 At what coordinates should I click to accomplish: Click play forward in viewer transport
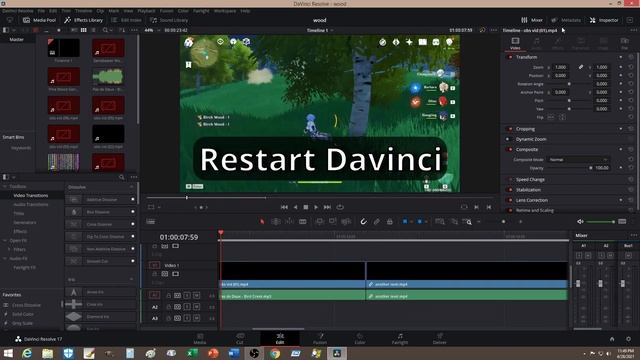[x=316, y=207]
